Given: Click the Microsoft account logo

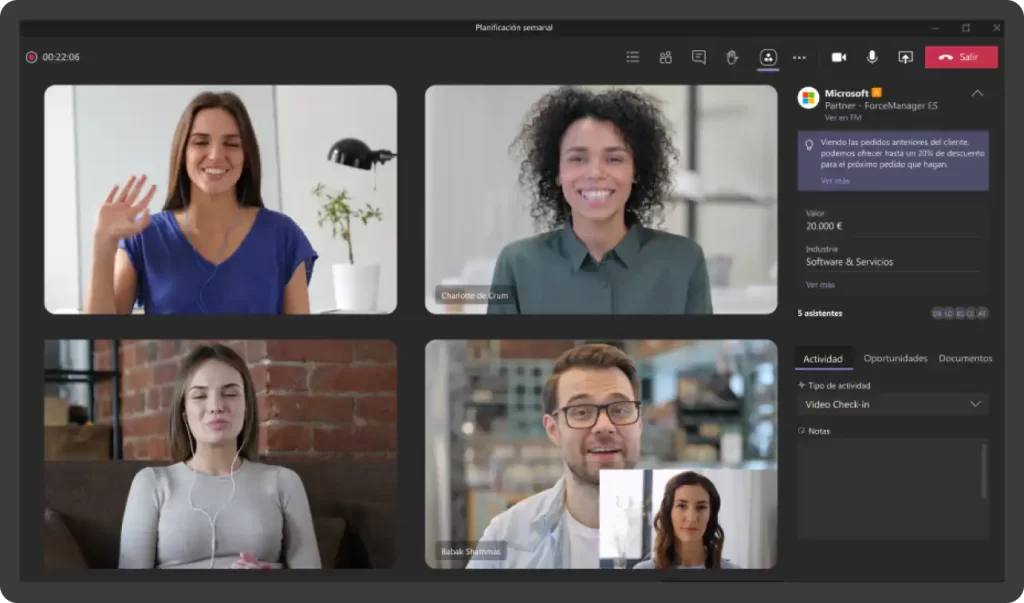Looking at the screenshot, I should pos(808,98).
